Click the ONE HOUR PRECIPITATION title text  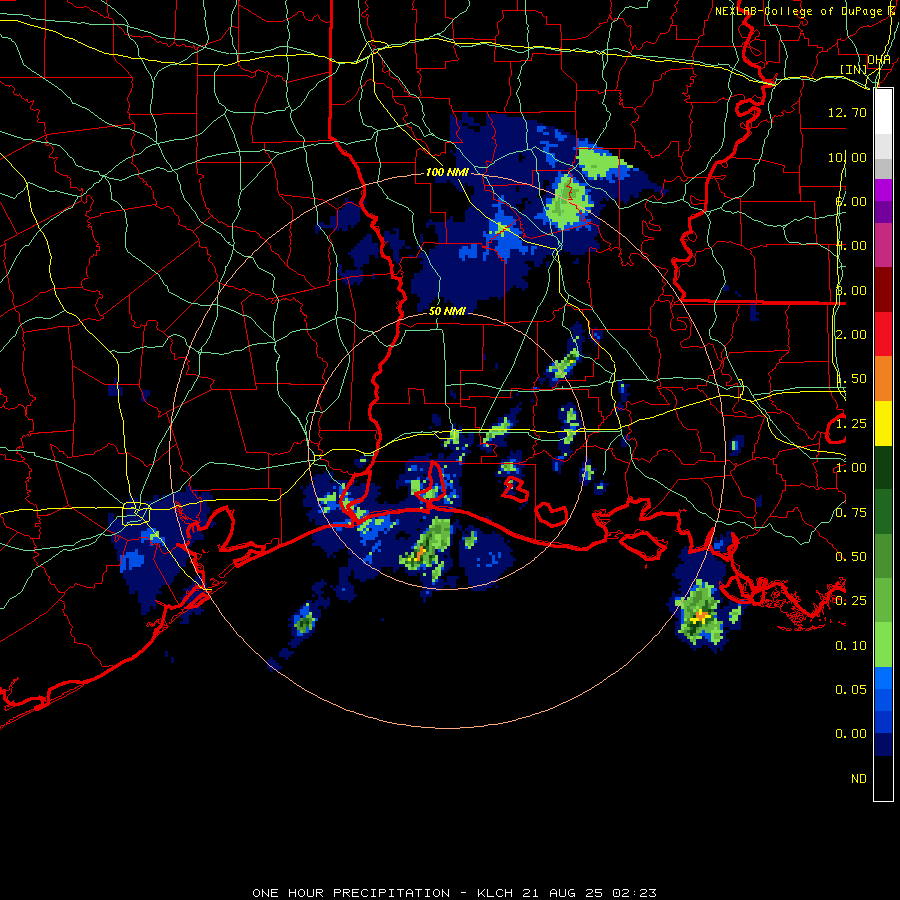[351, 893]
